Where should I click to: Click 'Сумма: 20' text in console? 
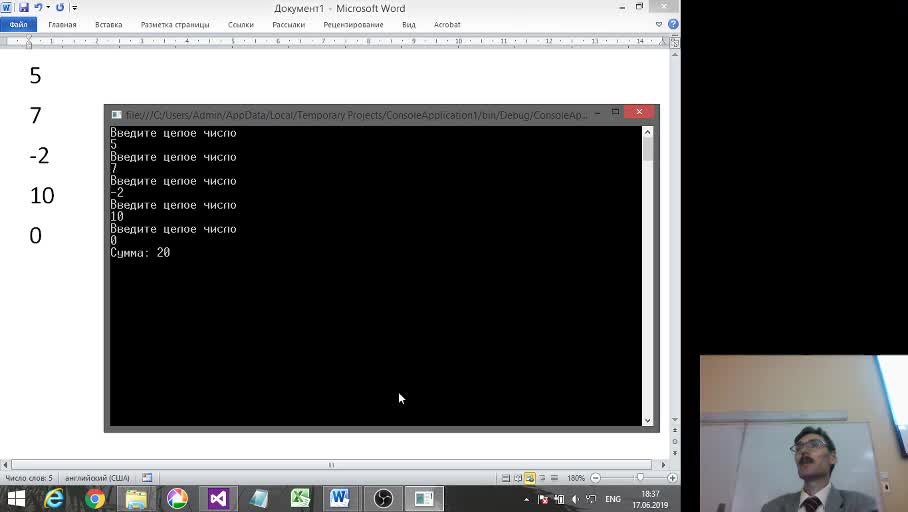(140, 253)
